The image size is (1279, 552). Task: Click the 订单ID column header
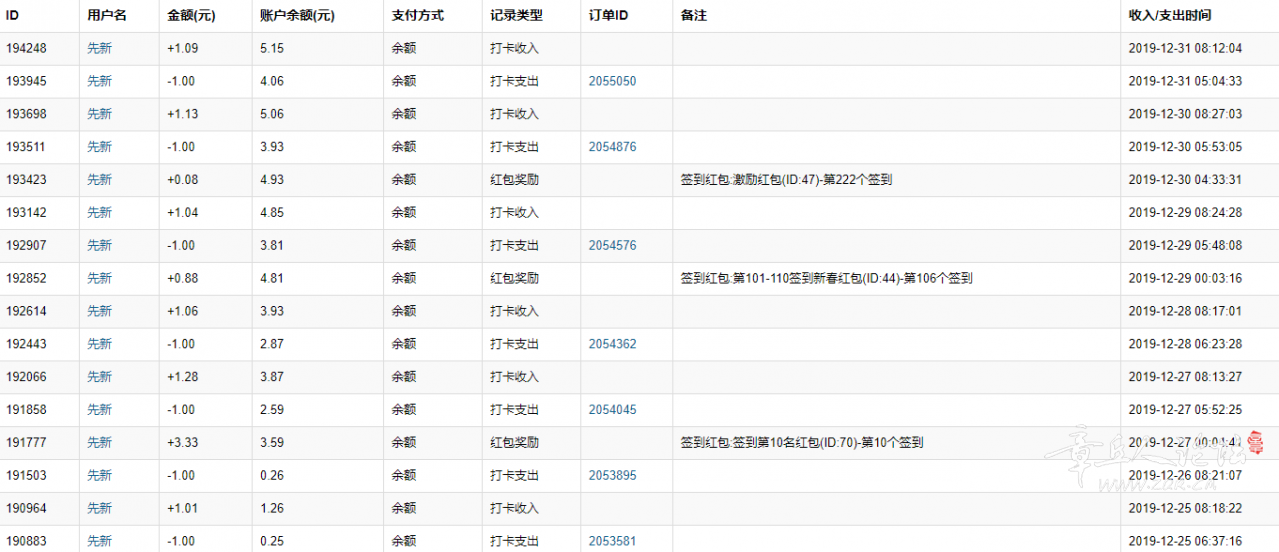click(x=609, y=16)
